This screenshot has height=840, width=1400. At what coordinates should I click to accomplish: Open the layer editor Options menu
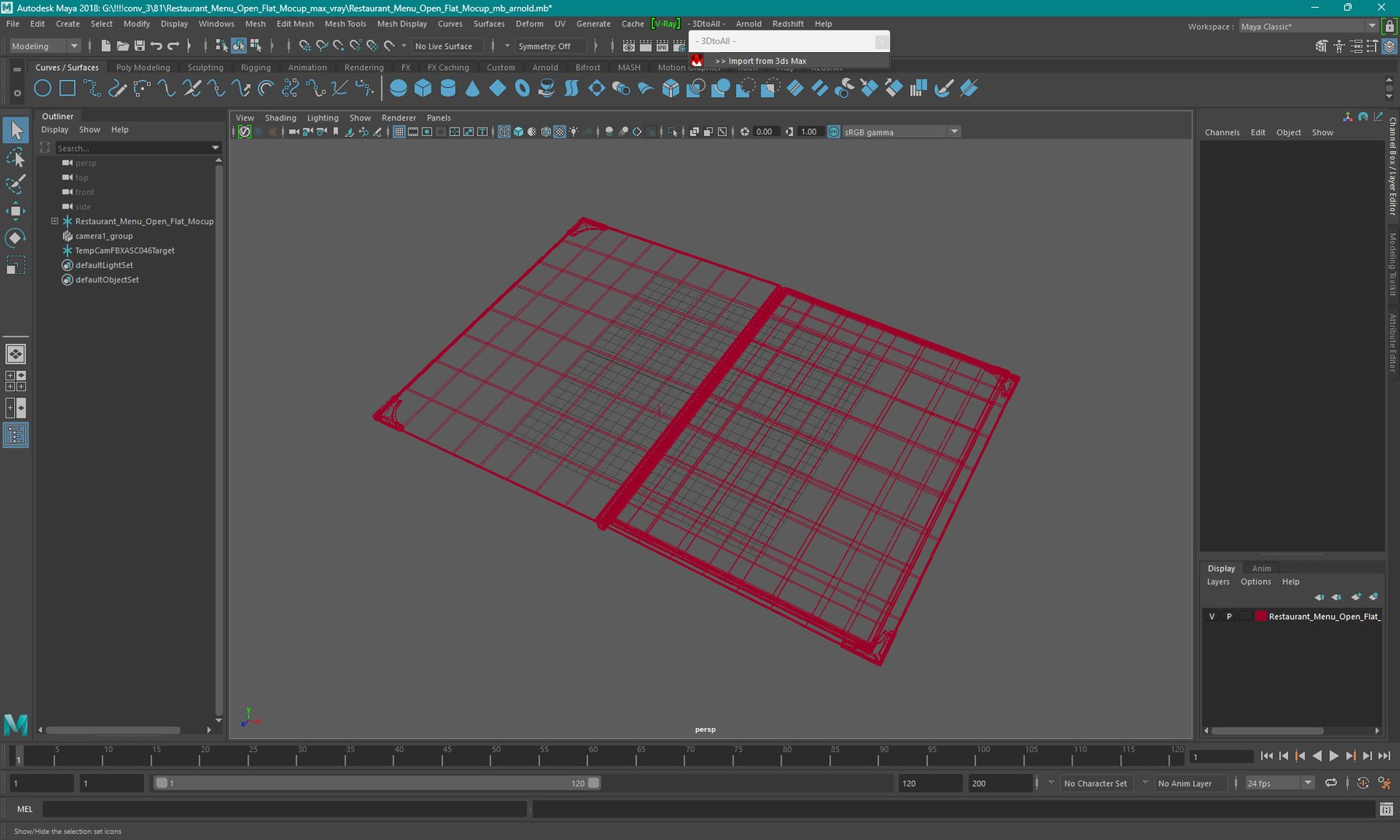point(1256,582)
